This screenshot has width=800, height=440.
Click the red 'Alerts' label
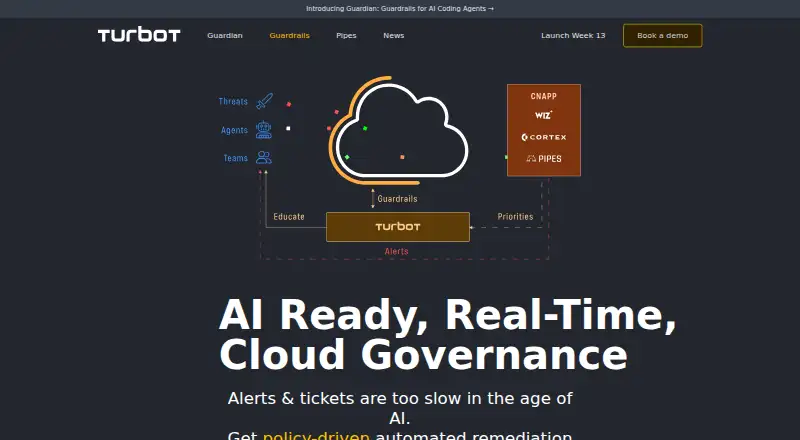[x=396, y=251]
